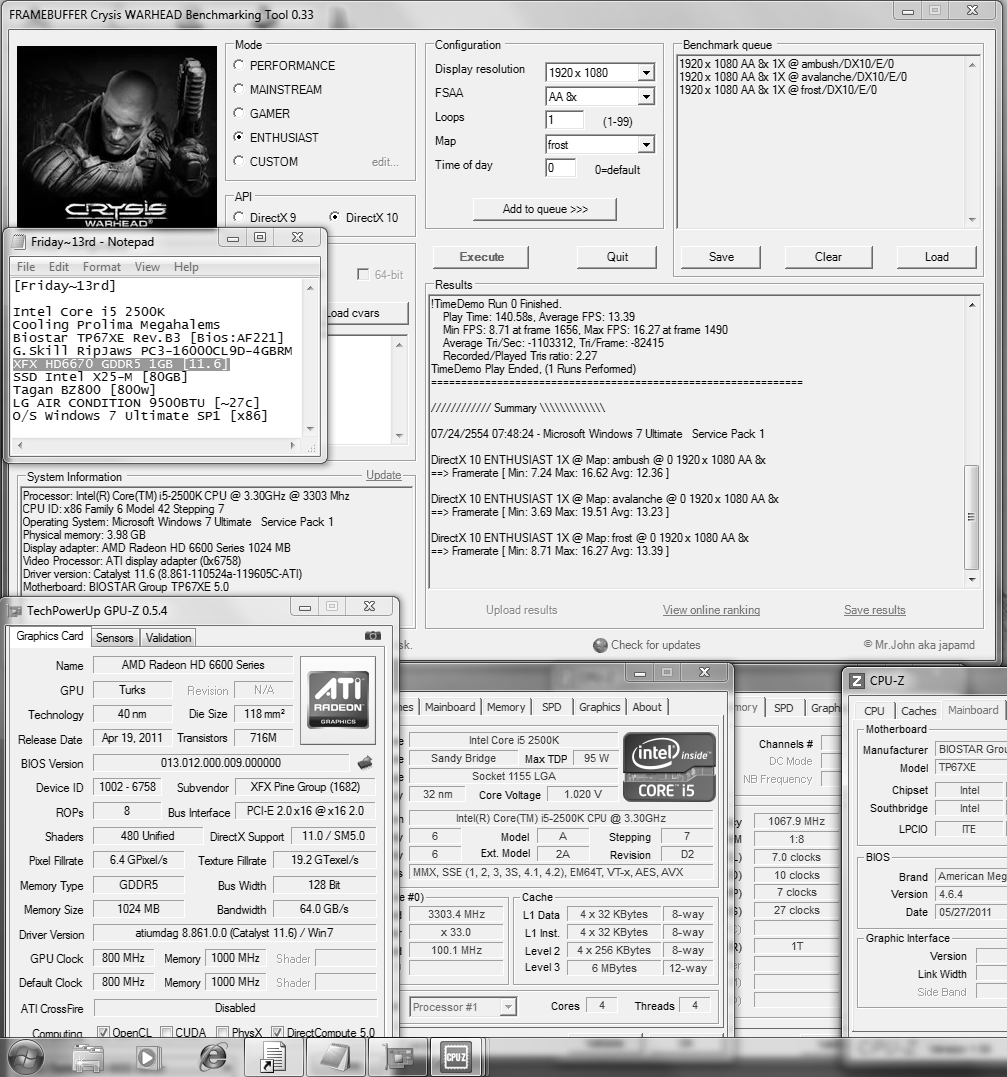Click the Loops input field
This screenshot has width=1007, height=1077.
click(565, 120)
